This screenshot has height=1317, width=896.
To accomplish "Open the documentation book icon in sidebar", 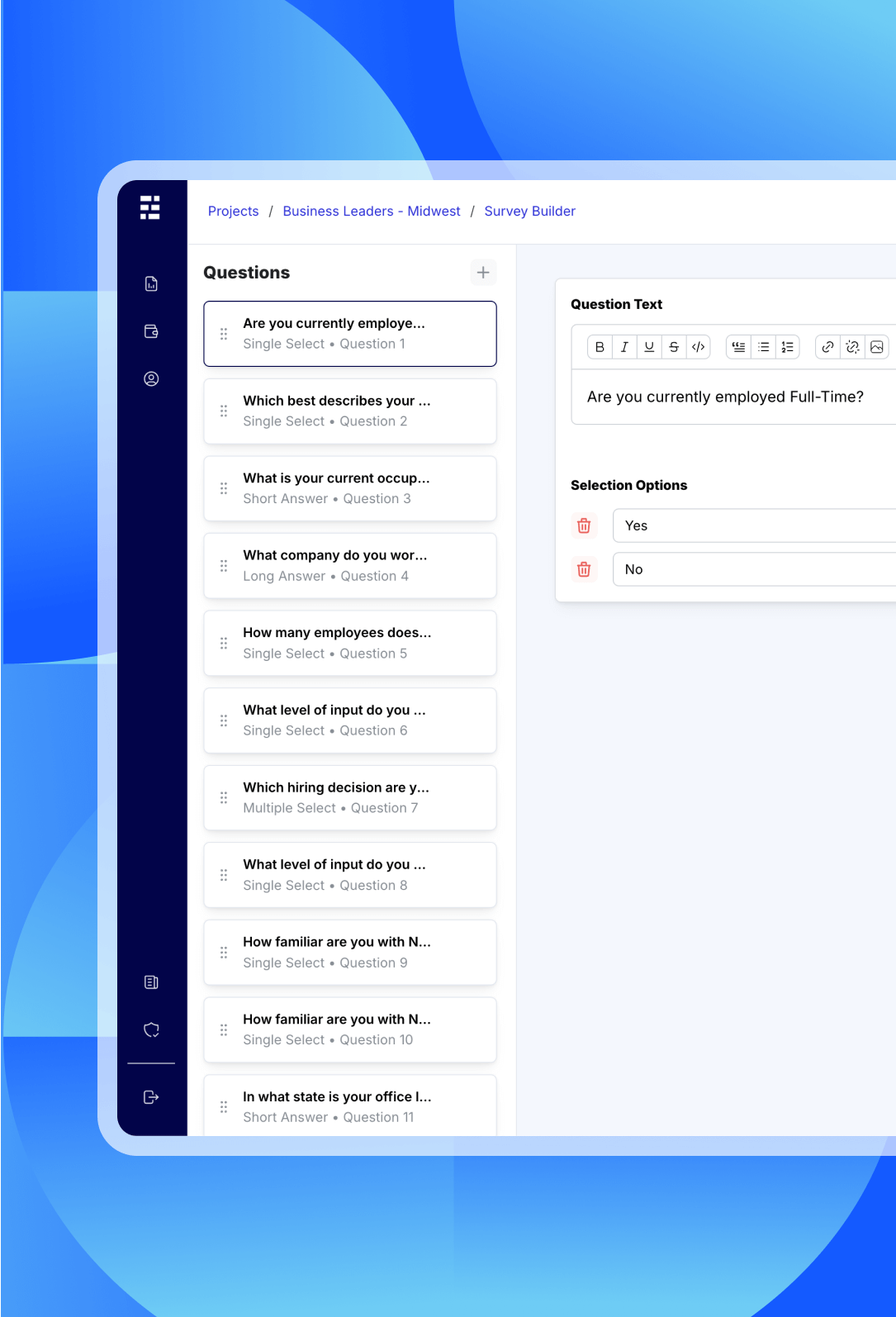I will 151,982.
